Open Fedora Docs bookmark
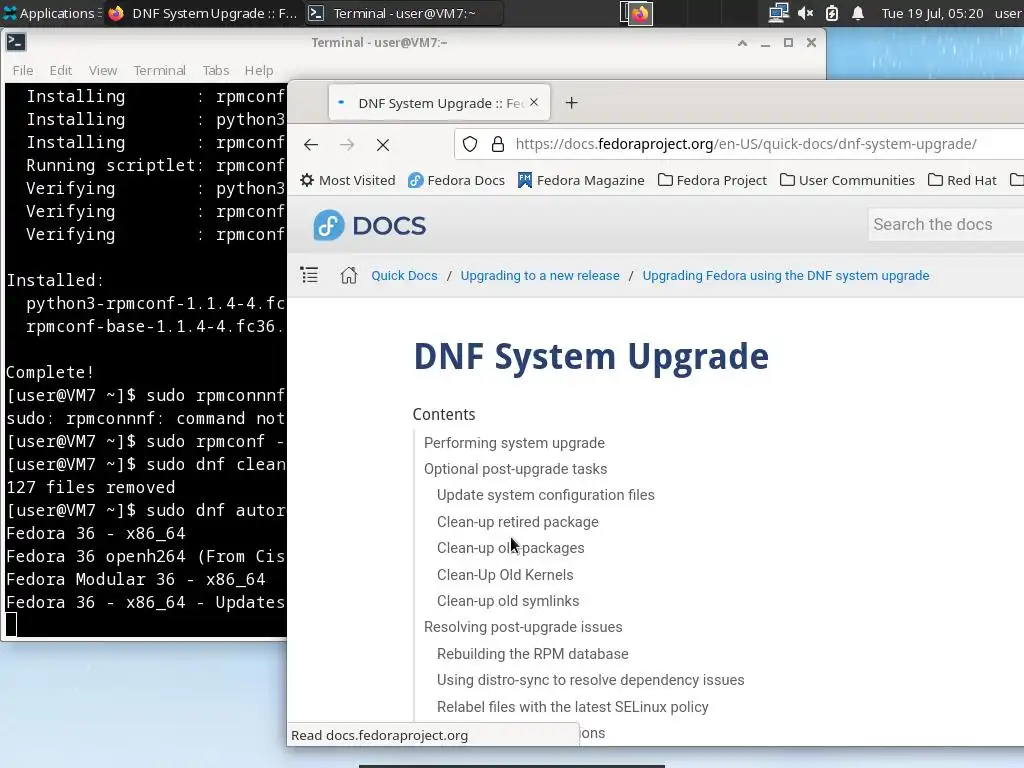The width and height of the screenshot is (1024, 768). pyautogui.click(x=456, y=180)
